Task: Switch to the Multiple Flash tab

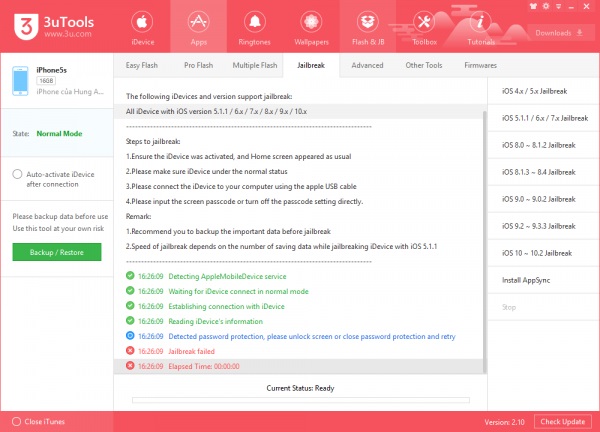Action: click(255, 65)
